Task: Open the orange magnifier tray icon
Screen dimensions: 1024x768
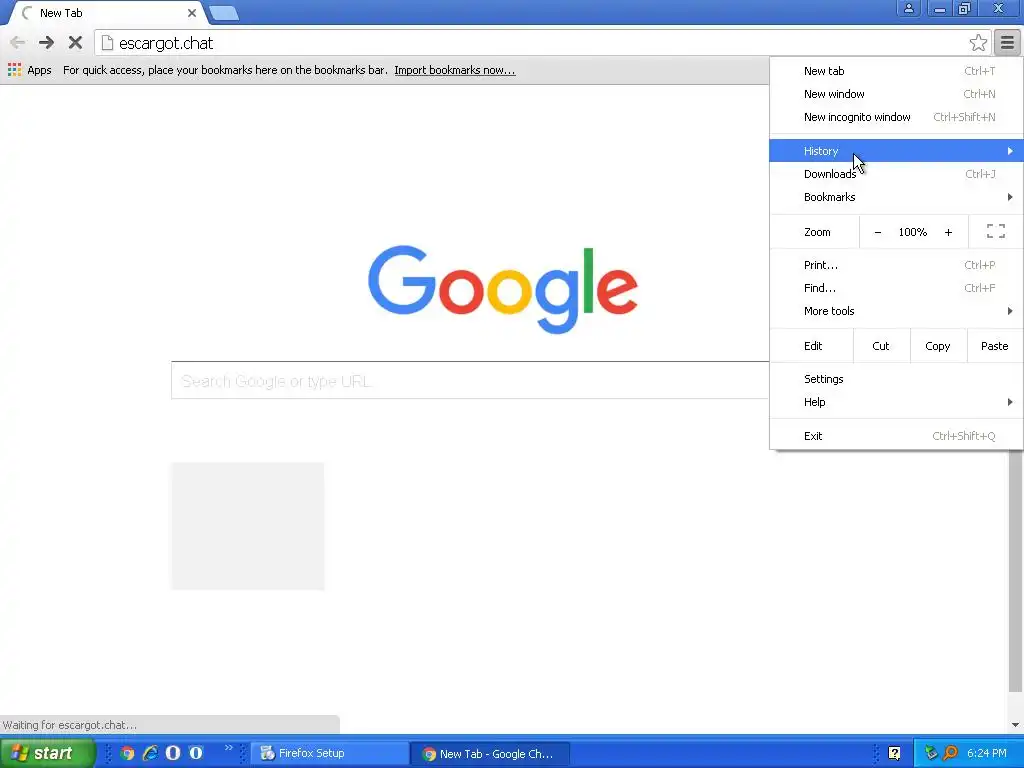Action: [x=951, y=753]
